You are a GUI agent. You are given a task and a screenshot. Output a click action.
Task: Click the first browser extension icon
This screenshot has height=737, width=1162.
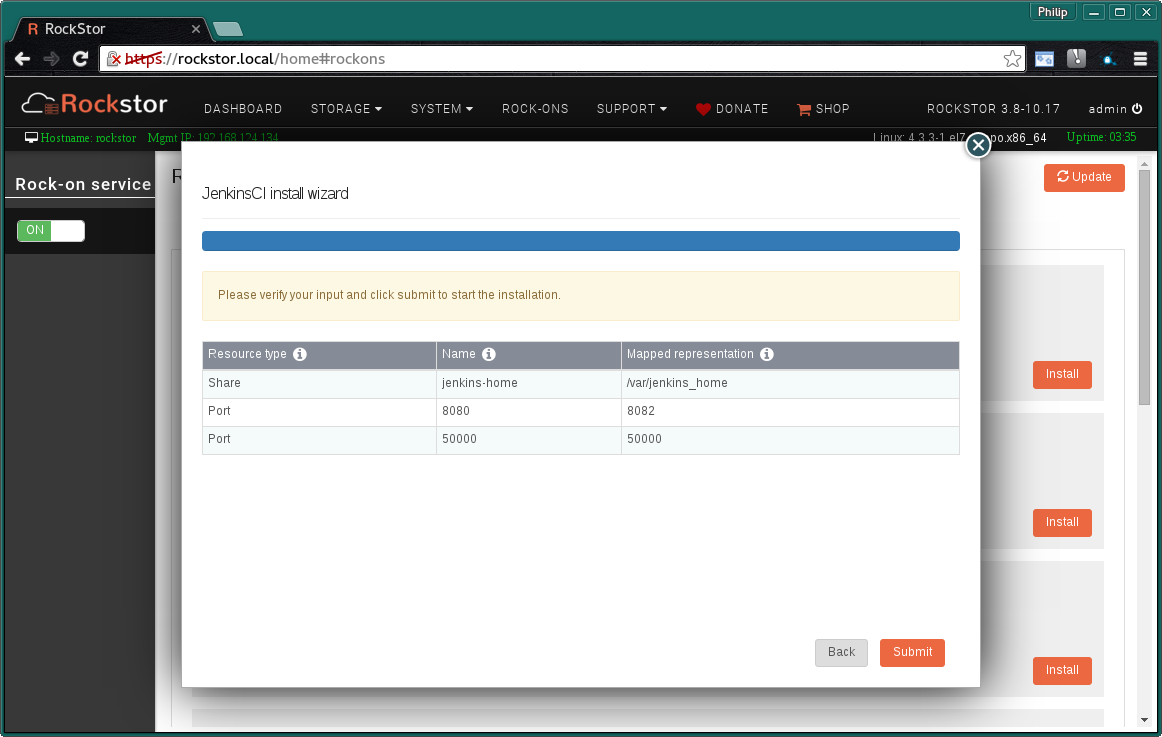tap(1044, 59)
